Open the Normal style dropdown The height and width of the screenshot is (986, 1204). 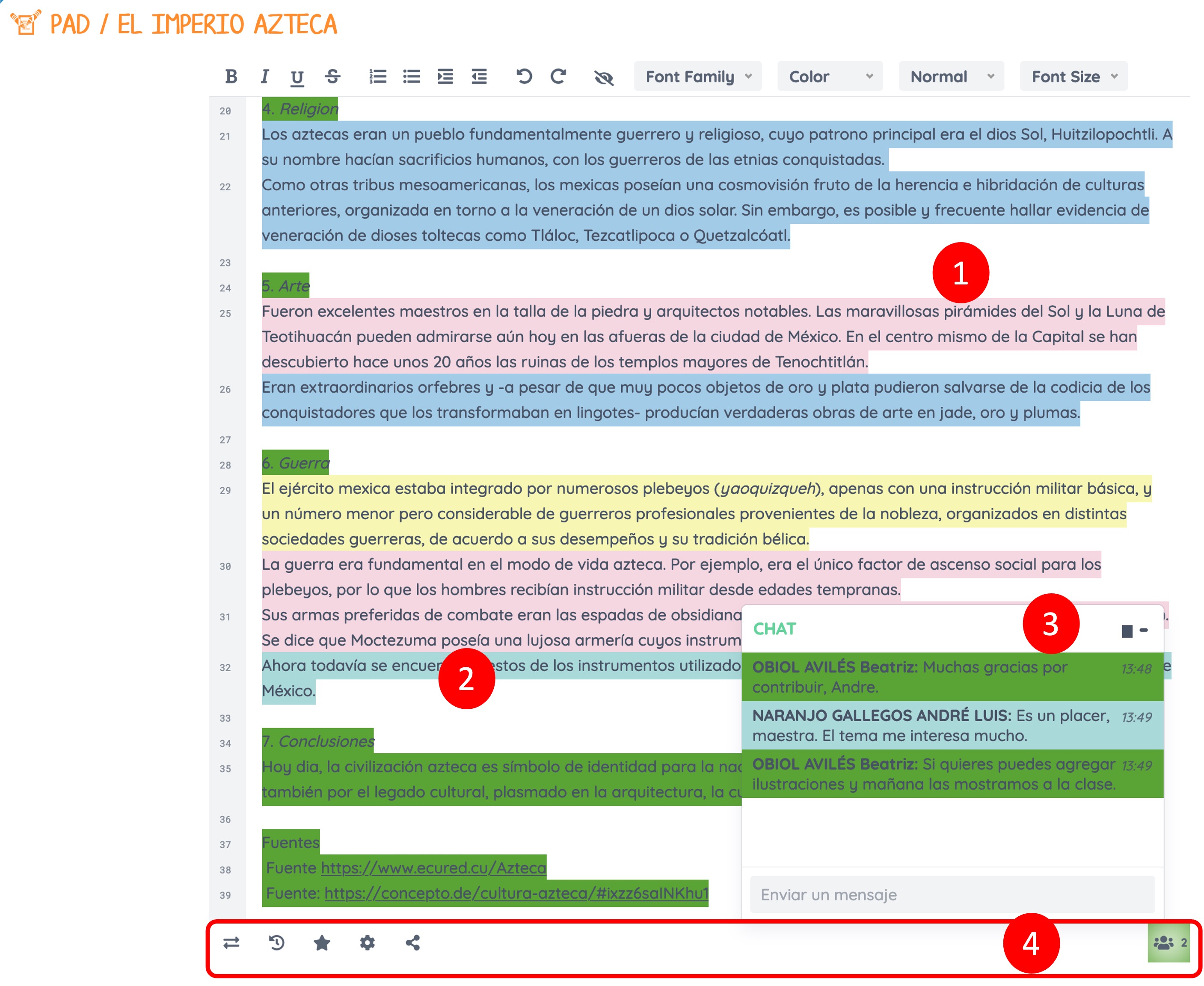(951, 76)
